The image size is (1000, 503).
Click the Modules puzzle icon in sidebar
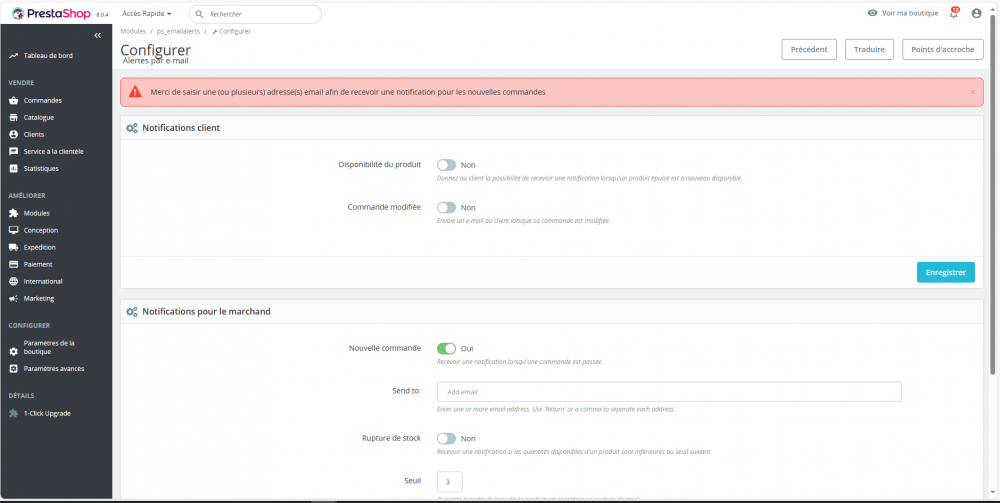(x=14, y=213)
